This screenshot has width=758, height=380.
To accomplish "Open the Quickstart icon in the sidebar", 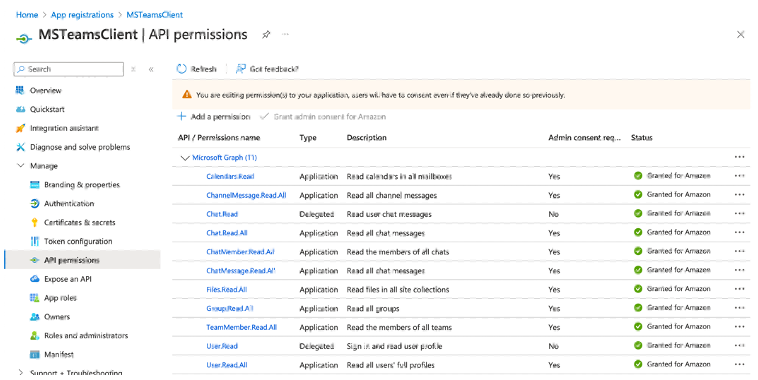I will click(20, 109).
